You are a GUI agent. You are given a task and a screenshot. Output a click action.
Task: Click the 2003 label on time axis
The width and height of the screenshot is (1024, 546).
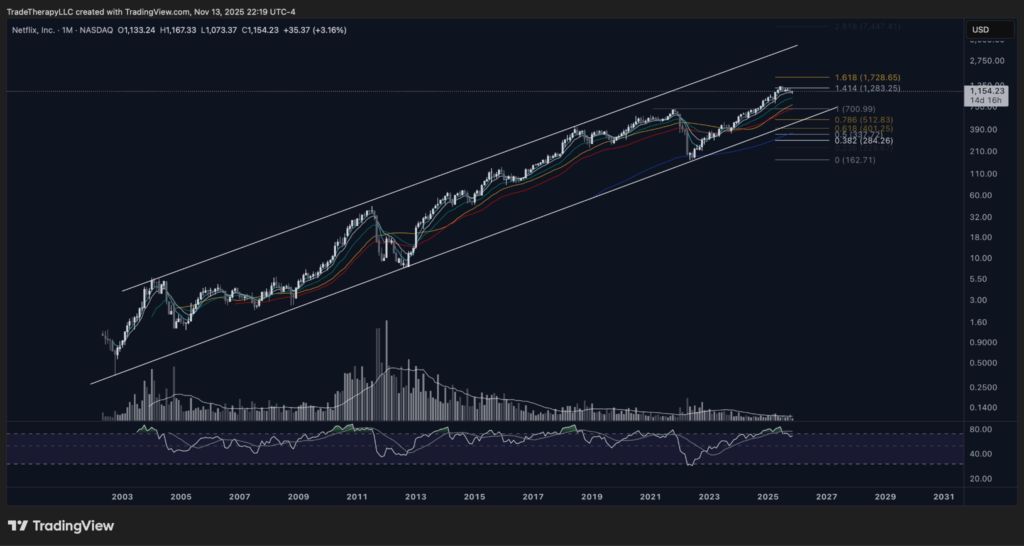(x=122, y=496)
